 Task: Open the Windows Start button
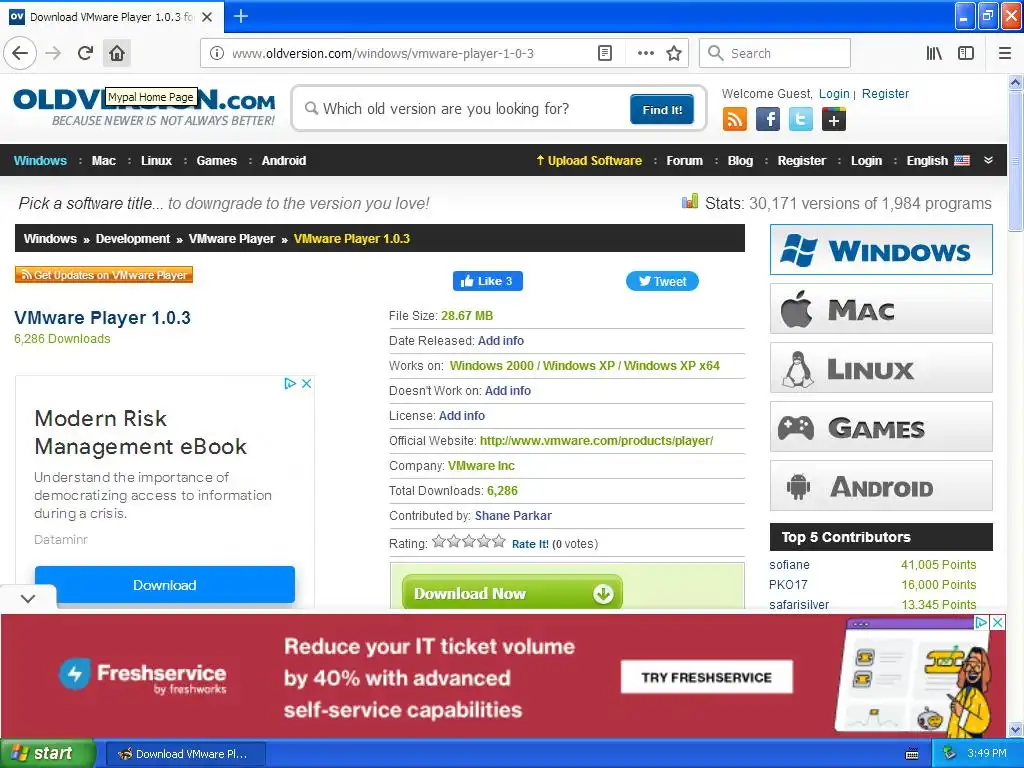(x=46, y=754)
